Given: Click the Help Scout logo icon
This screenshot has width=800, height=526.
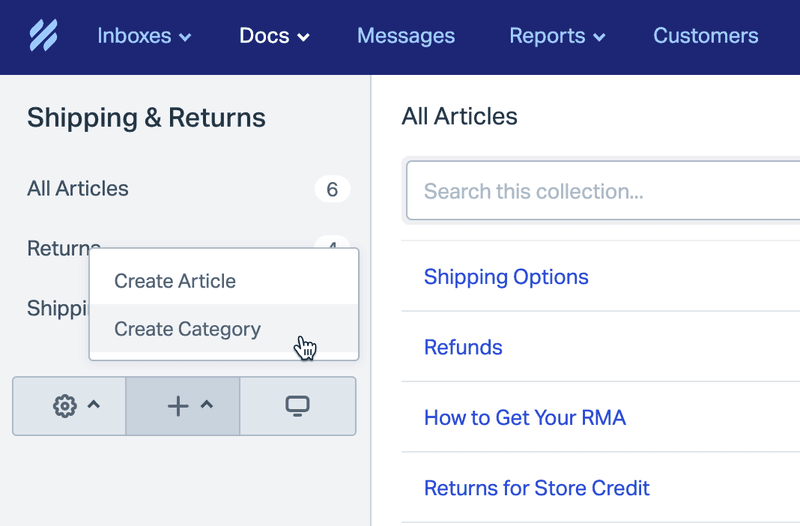Looking at the screenshot, I should pos(43,36).
